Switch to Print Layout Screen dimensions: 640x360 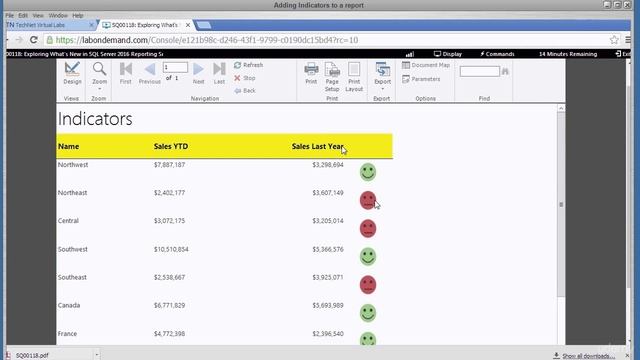pyautogui.click(x=354, y=77)
